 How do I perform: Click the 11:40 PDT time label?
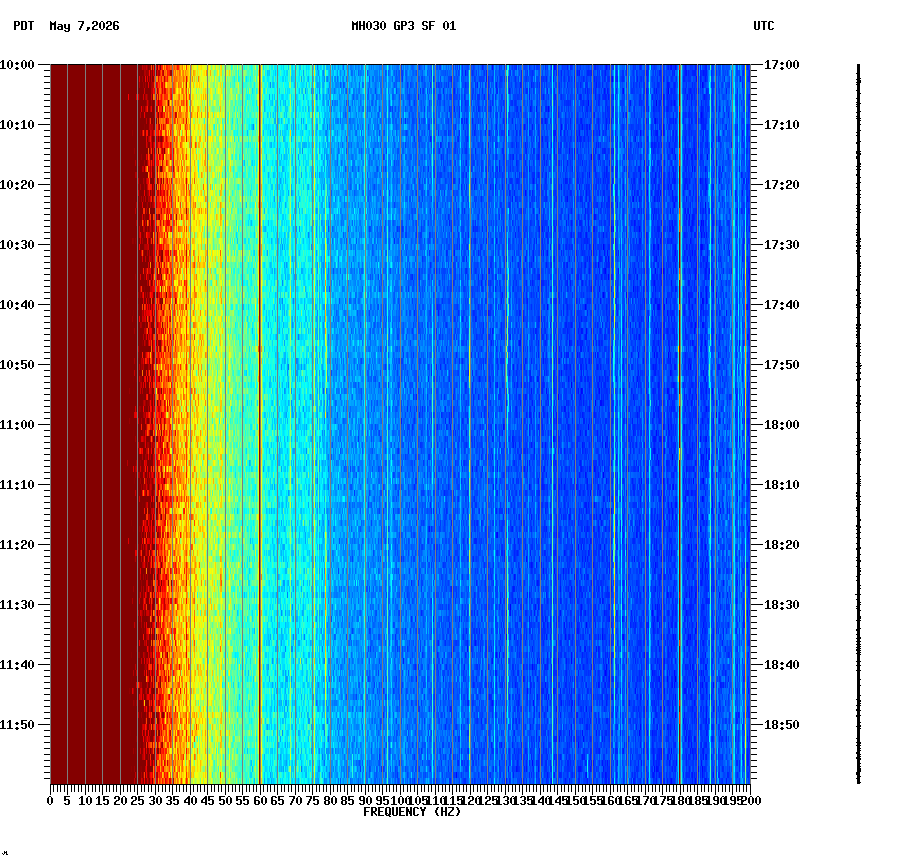point(17,665)
